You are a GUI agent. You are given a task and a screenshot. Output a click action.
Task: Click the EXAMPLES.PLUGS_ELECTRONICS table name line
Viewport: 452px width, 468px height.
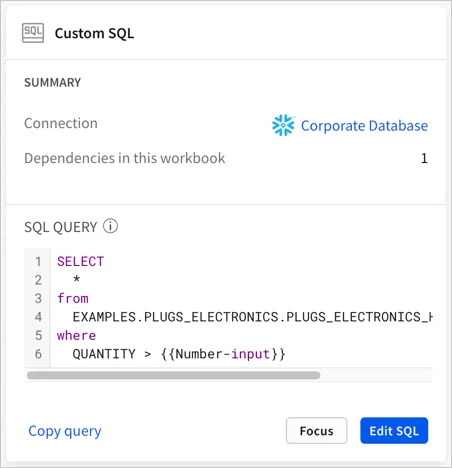pos(252,317)
